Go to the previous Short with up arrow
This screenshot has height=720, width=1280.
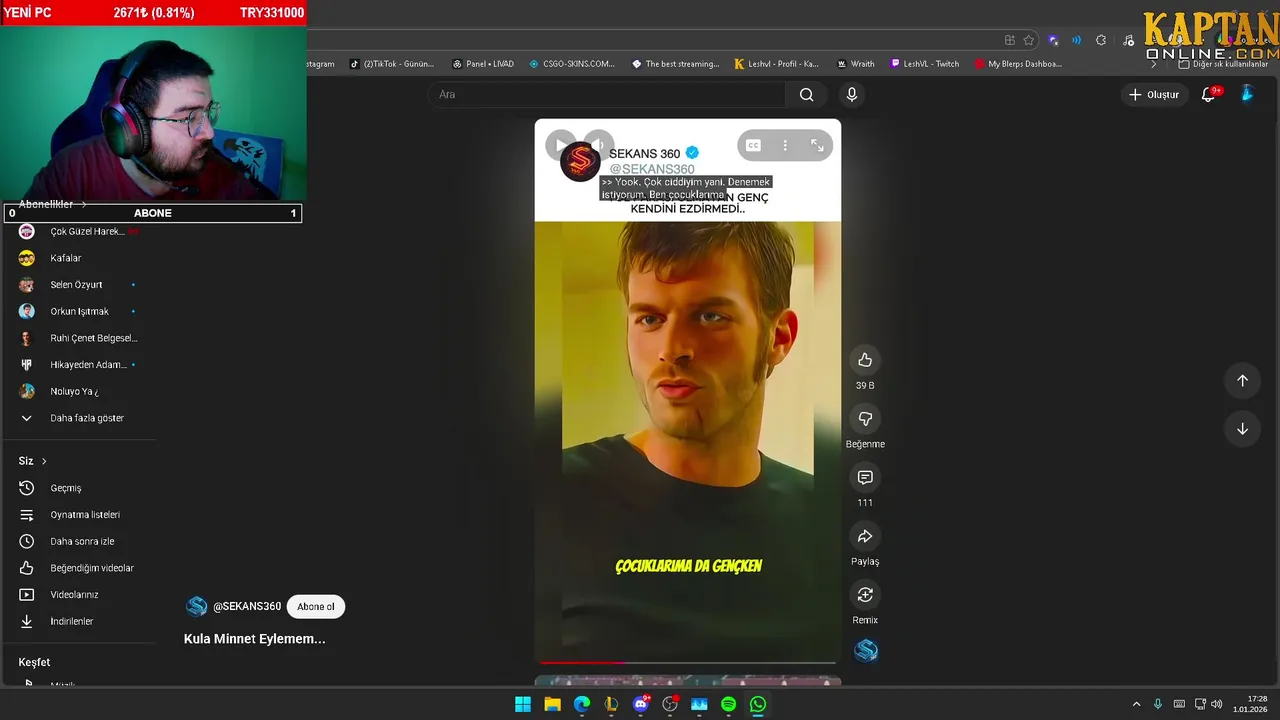pyautogui.click(x=1242, y=380)
